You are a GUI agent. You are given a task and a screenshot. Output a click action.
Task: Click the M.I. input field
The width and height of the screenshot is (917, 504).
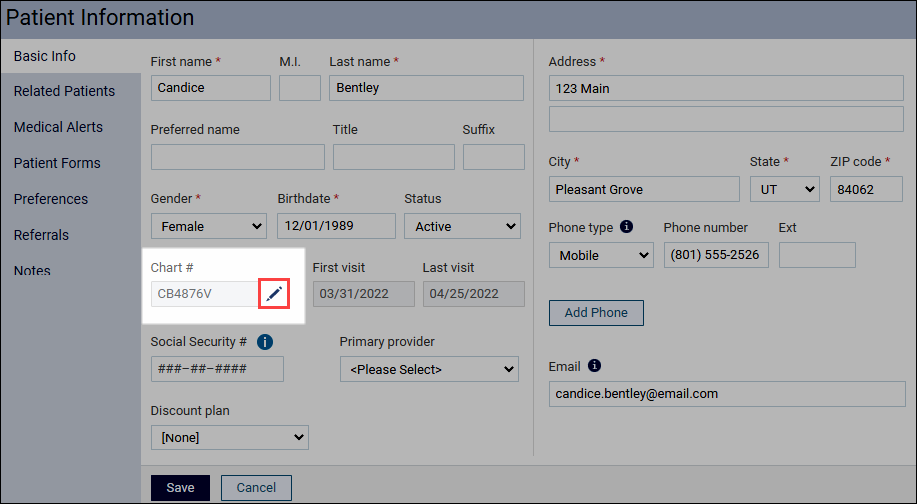point(299,88)
